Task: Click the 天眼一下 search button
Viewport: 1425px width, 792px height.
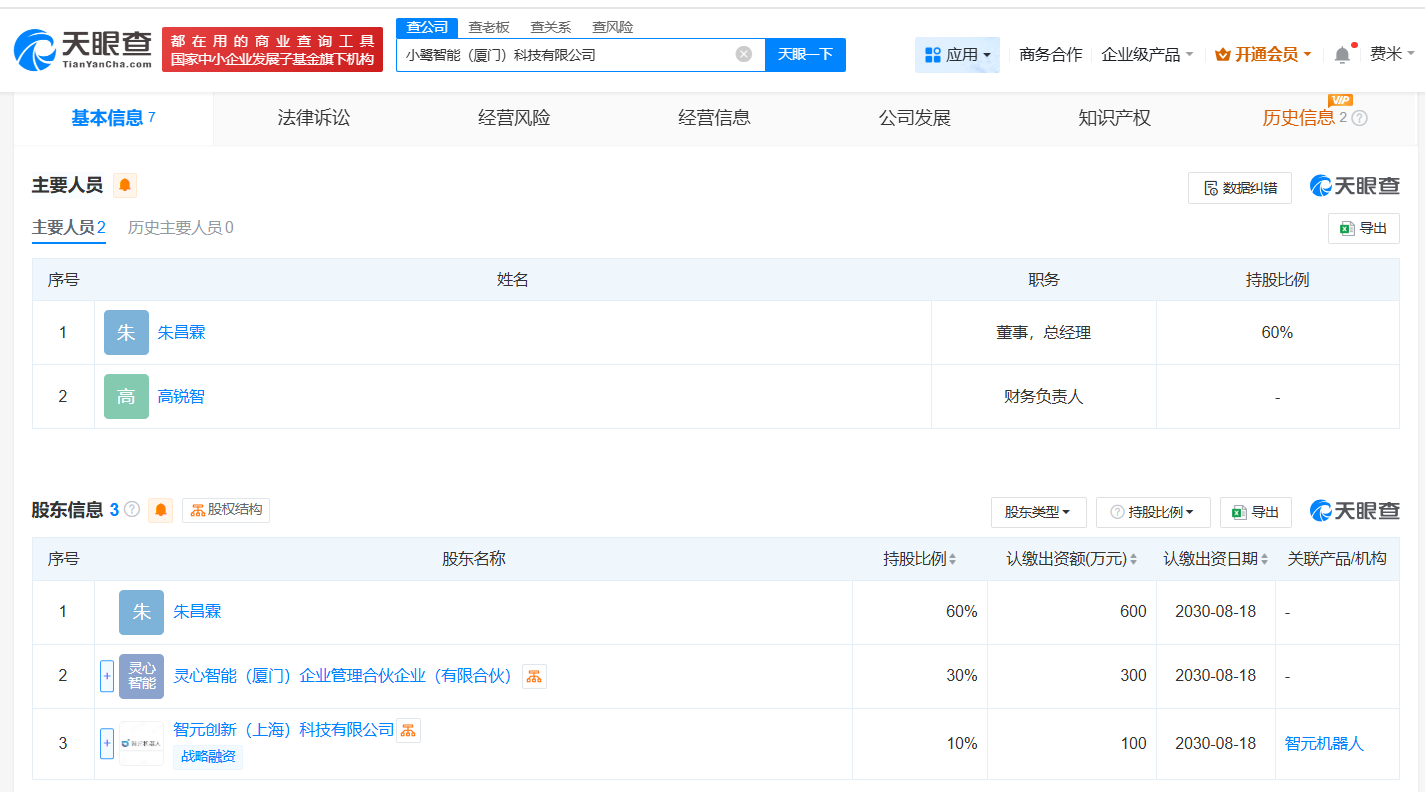Action: 805,55
